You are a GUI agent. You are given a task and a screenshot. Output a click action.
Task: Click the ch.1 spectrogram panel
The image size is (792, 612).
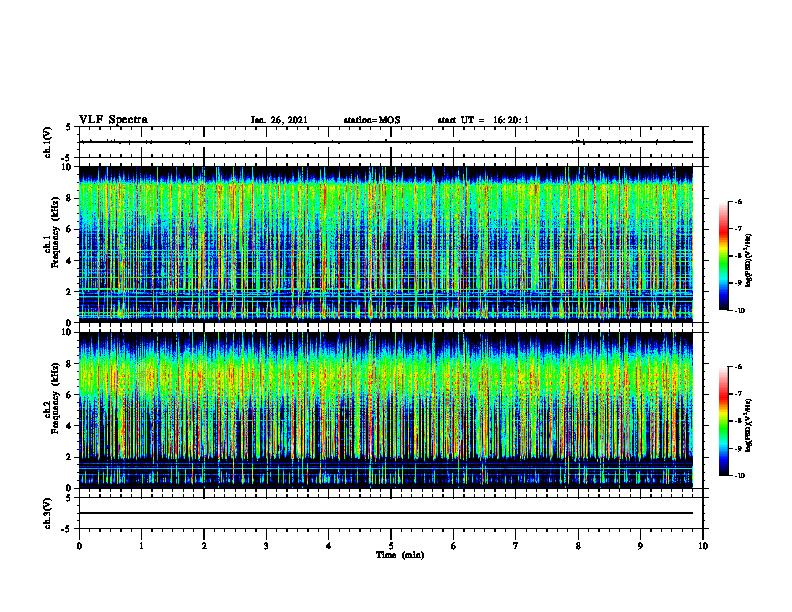coord(386,244)
